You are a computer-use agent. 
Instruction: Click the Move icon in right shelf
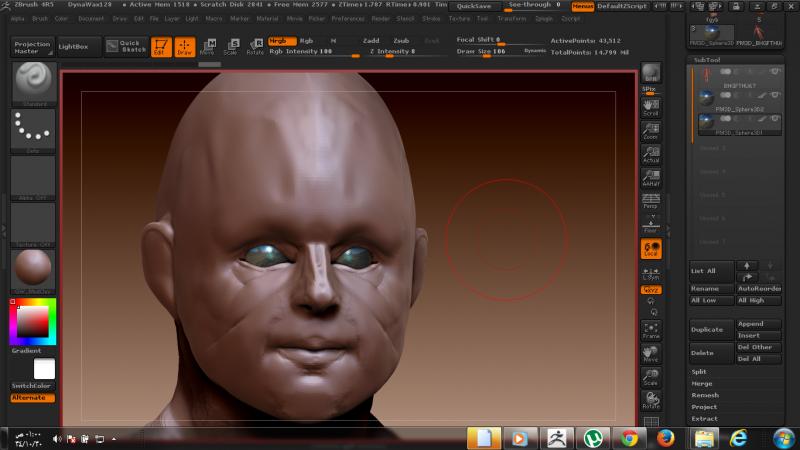(x=651, y=354)
